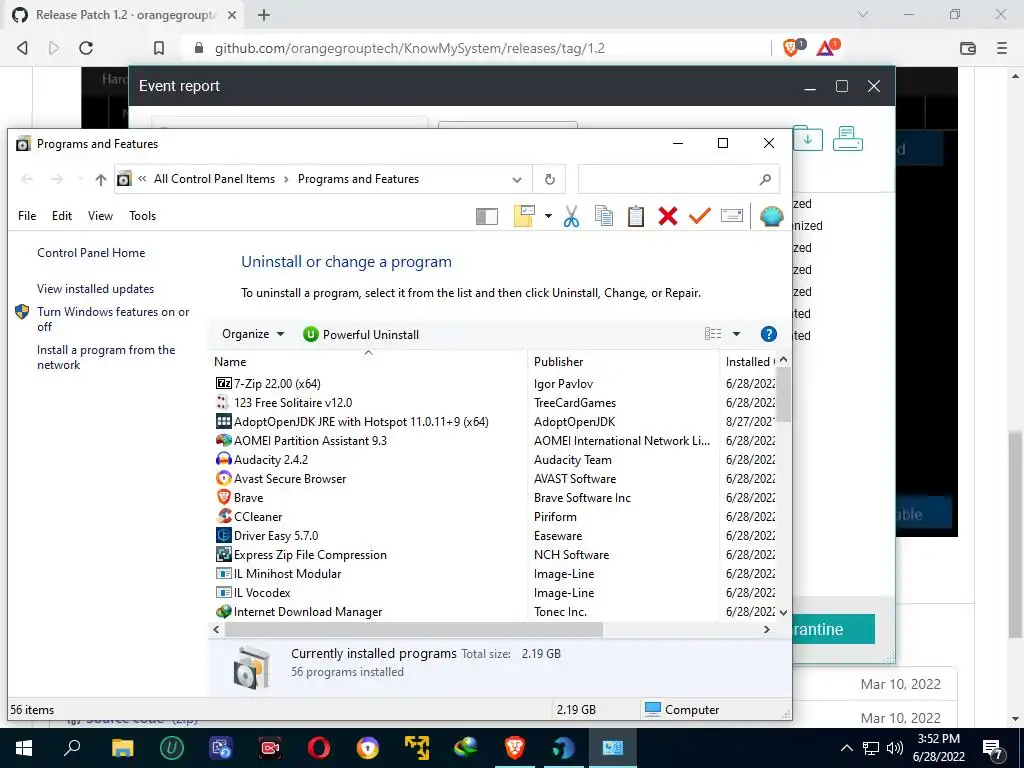Screen dimensions: 1024x768
Task: Select CCleaner in the programs list
Action: [258, 517]
